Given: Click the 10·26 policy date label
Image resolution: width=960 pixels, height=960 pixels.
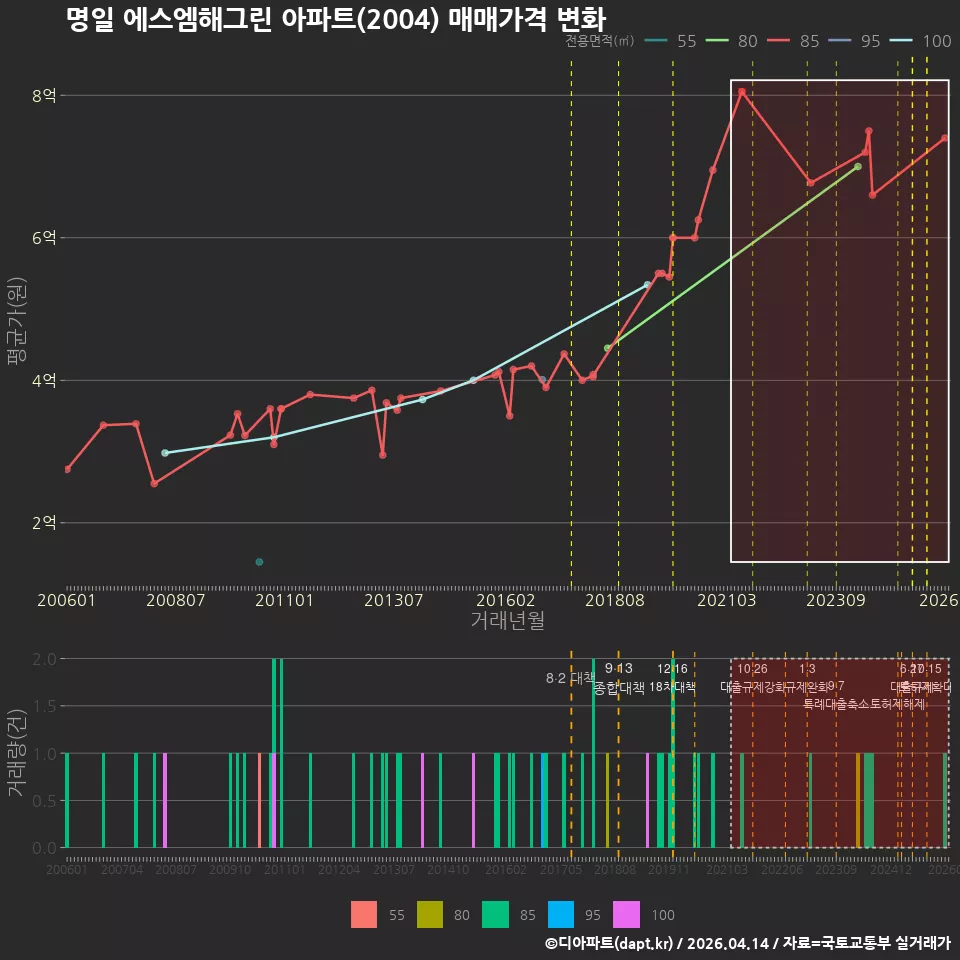Looking at the screenshot, I should point(752,669).
